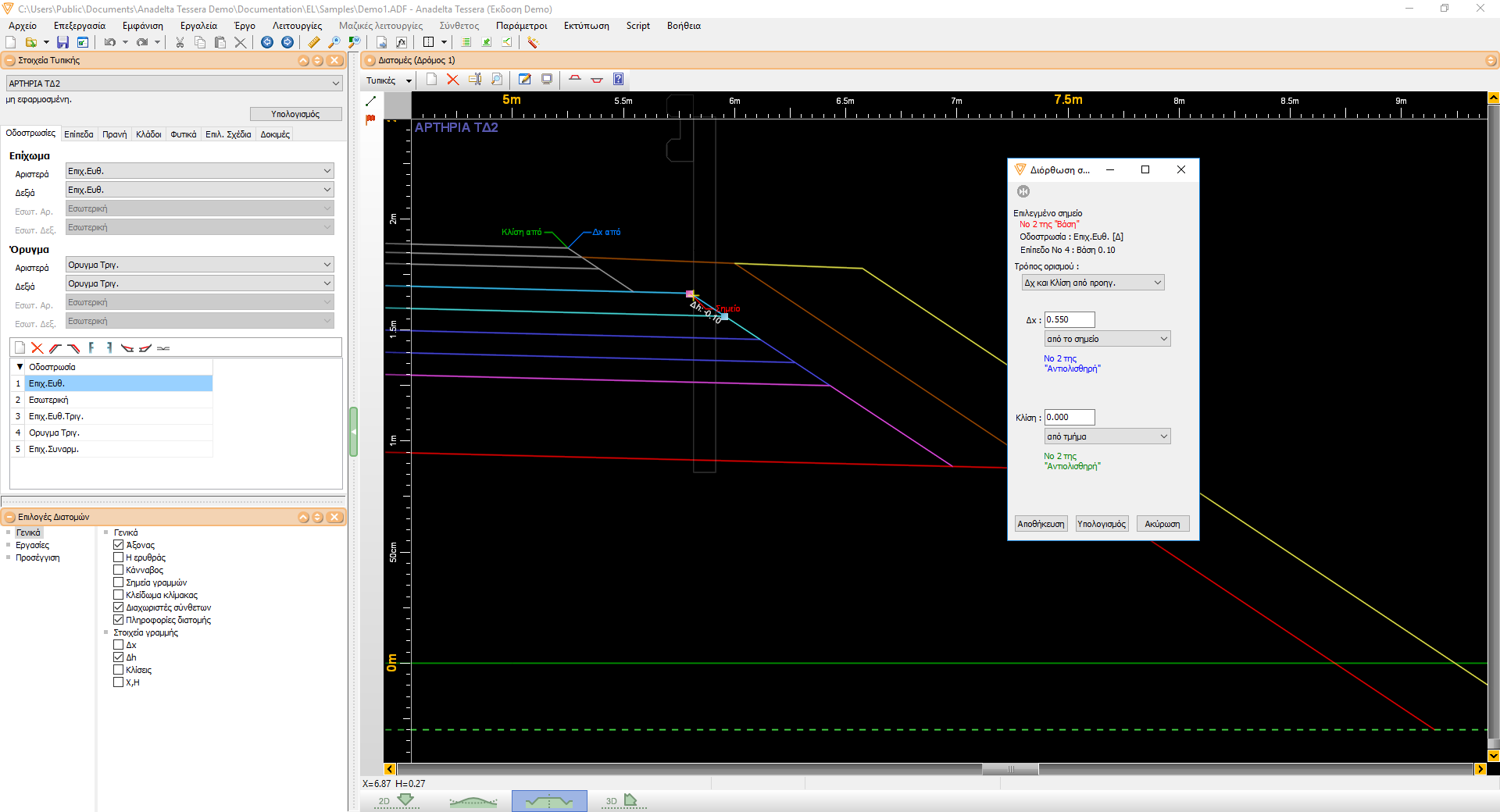Image resolution: width=1500 pixels, height=812 pixels.
Task: Click the Υπολογισμός button in left panel
Action: coord(296,114)
